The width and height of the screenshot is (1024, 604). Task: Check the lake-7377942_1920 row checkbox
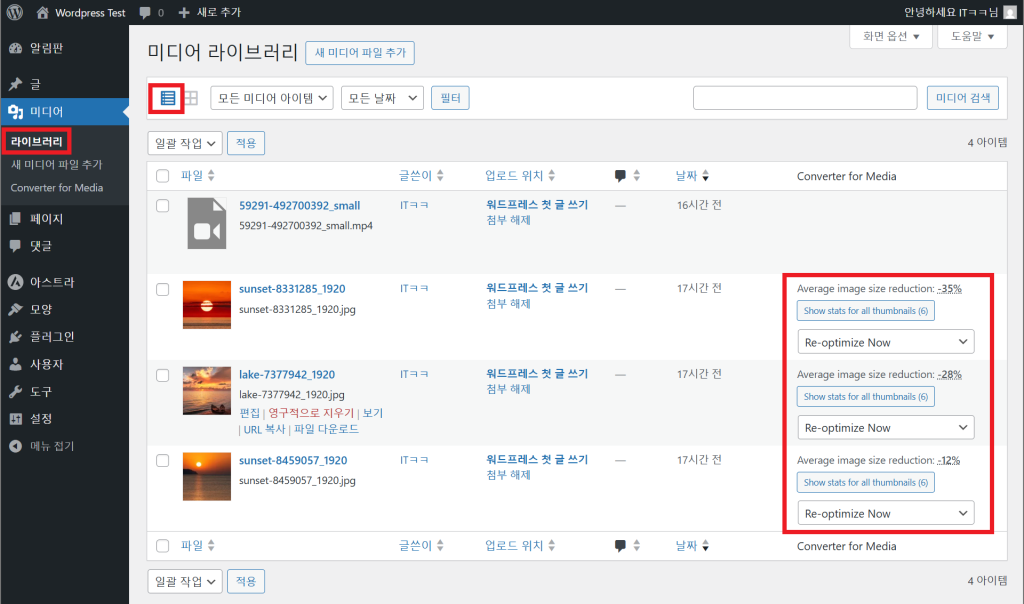click(163, 375)
